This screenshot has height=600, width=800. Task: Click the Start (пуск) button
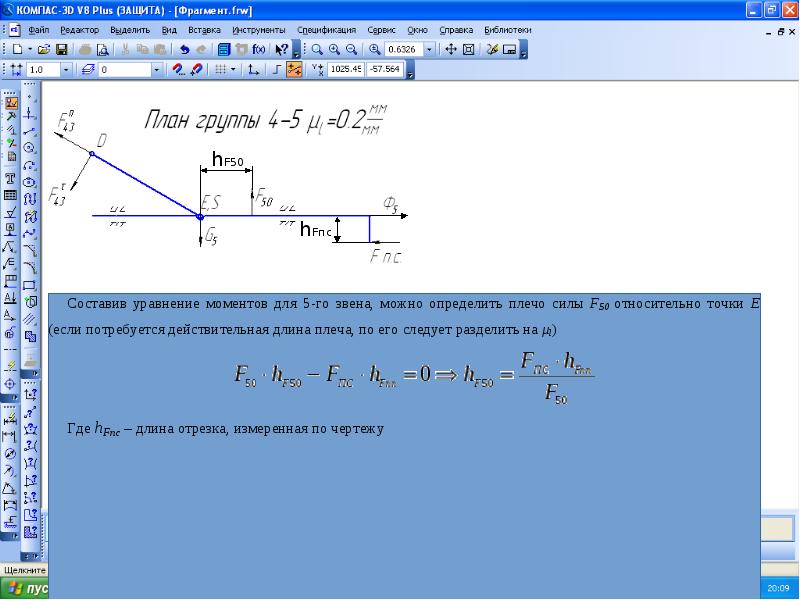click(24, 588)
